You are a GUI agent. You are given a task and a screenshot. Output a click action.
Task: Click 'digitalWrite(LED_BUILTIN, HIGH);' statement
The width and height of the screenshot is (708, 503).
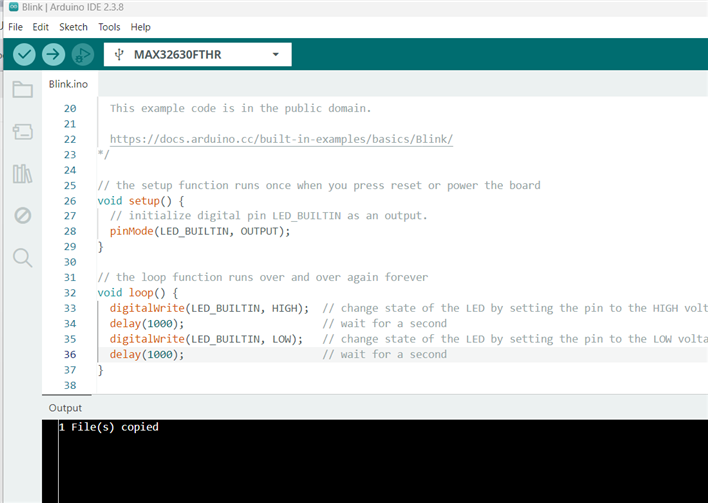tap(209, 308)
